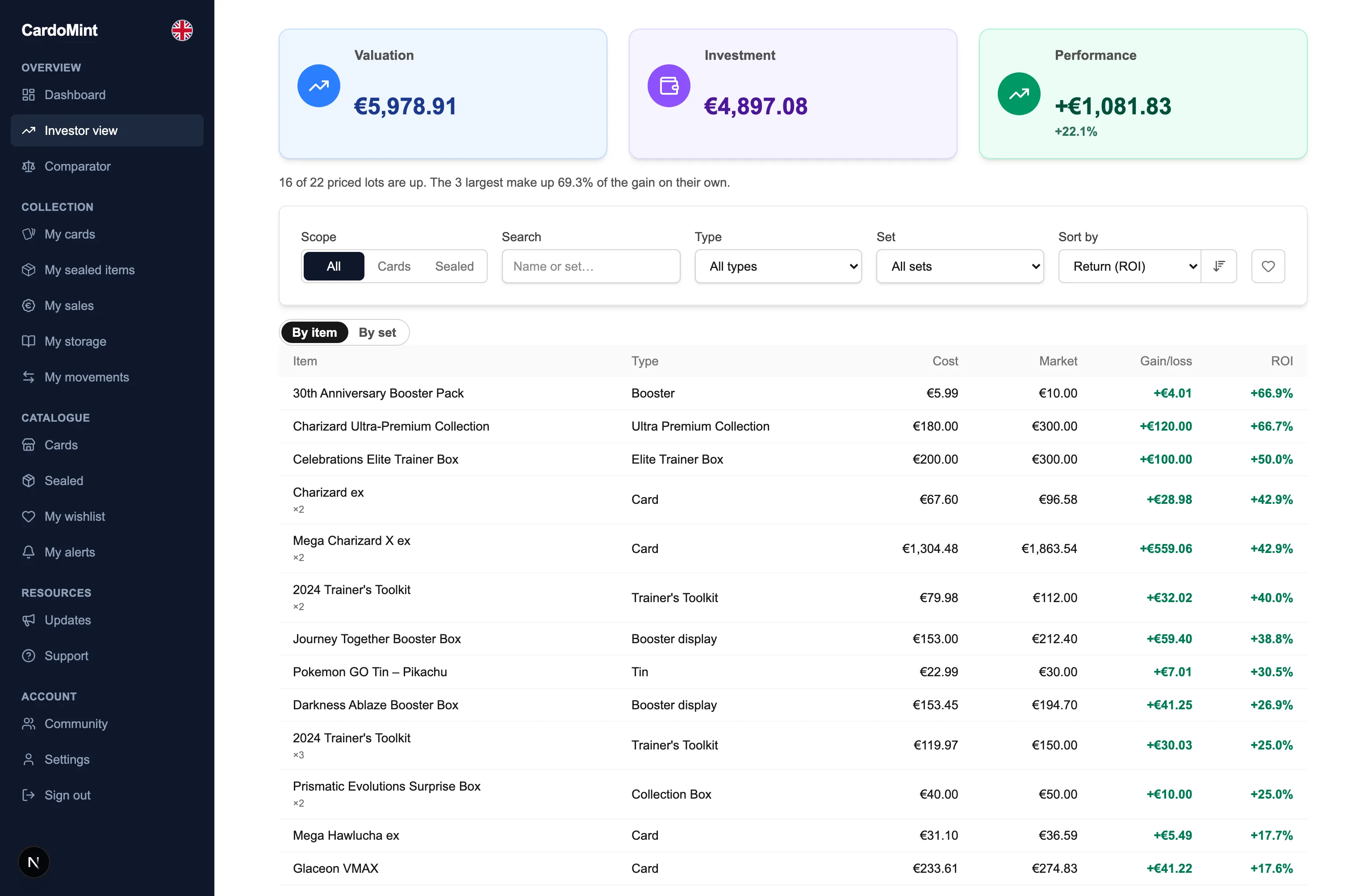
Task: Open the All types dropdown
Action: (778, 266)
